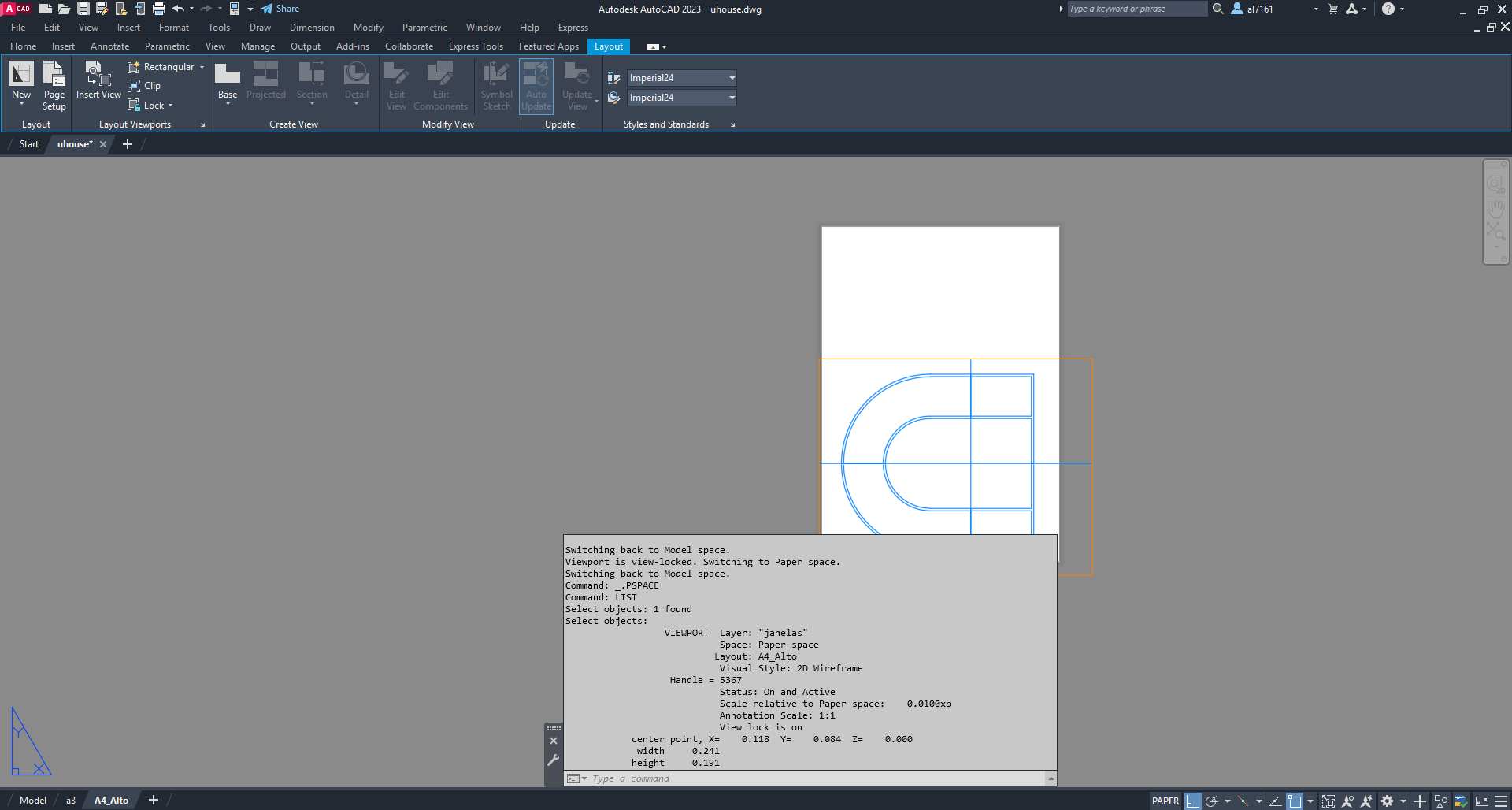Switch to the Model layout tab
Viewport: 1512px width, 810px height.
(x=32, y=801)
